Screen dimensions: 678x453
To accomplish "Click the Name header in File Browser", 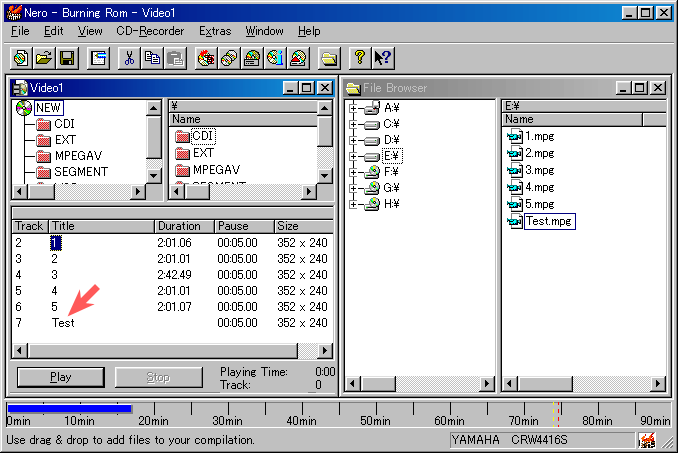I will [x=572, y=119].
